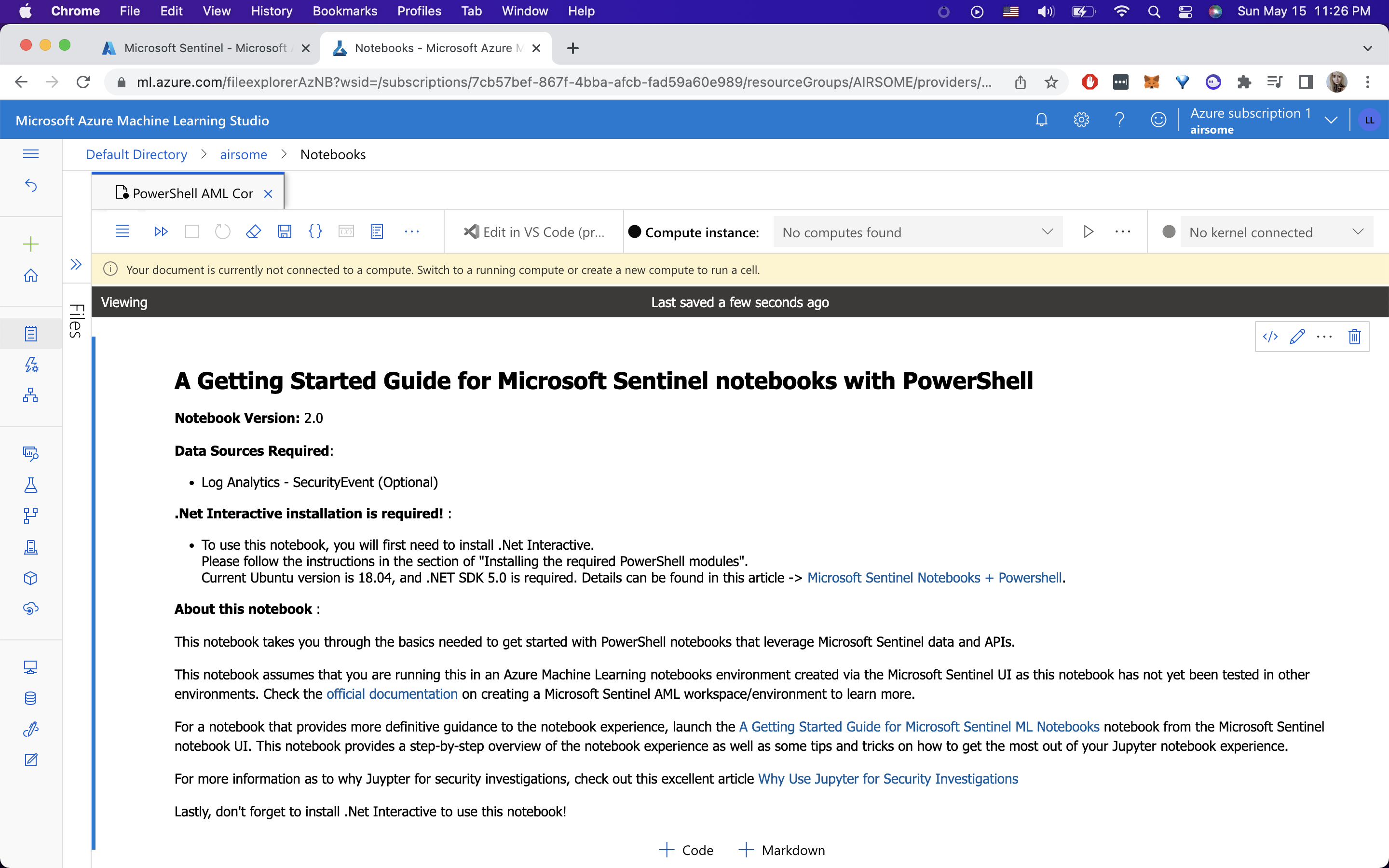The width and height of the screenshot is (1389, 868).
Task: Click the Save notebook icon
Action: (284, 232)
